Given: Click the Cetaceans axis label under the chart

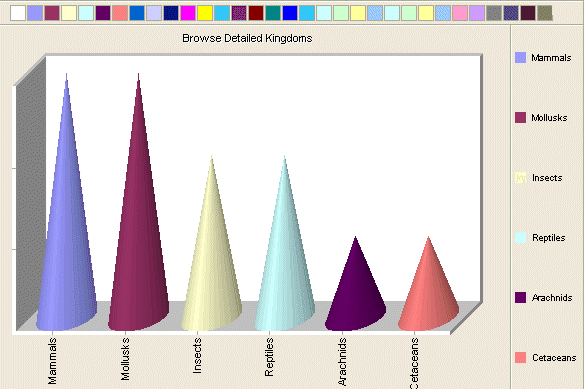Looking at the screenshot, I should pos(414,363).
